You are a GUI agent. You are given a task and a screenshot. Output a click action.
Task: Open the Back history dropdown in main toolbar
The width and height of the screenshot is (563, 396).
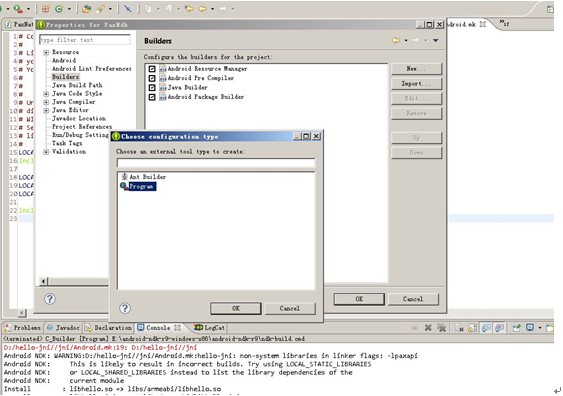tap(213, 9)
